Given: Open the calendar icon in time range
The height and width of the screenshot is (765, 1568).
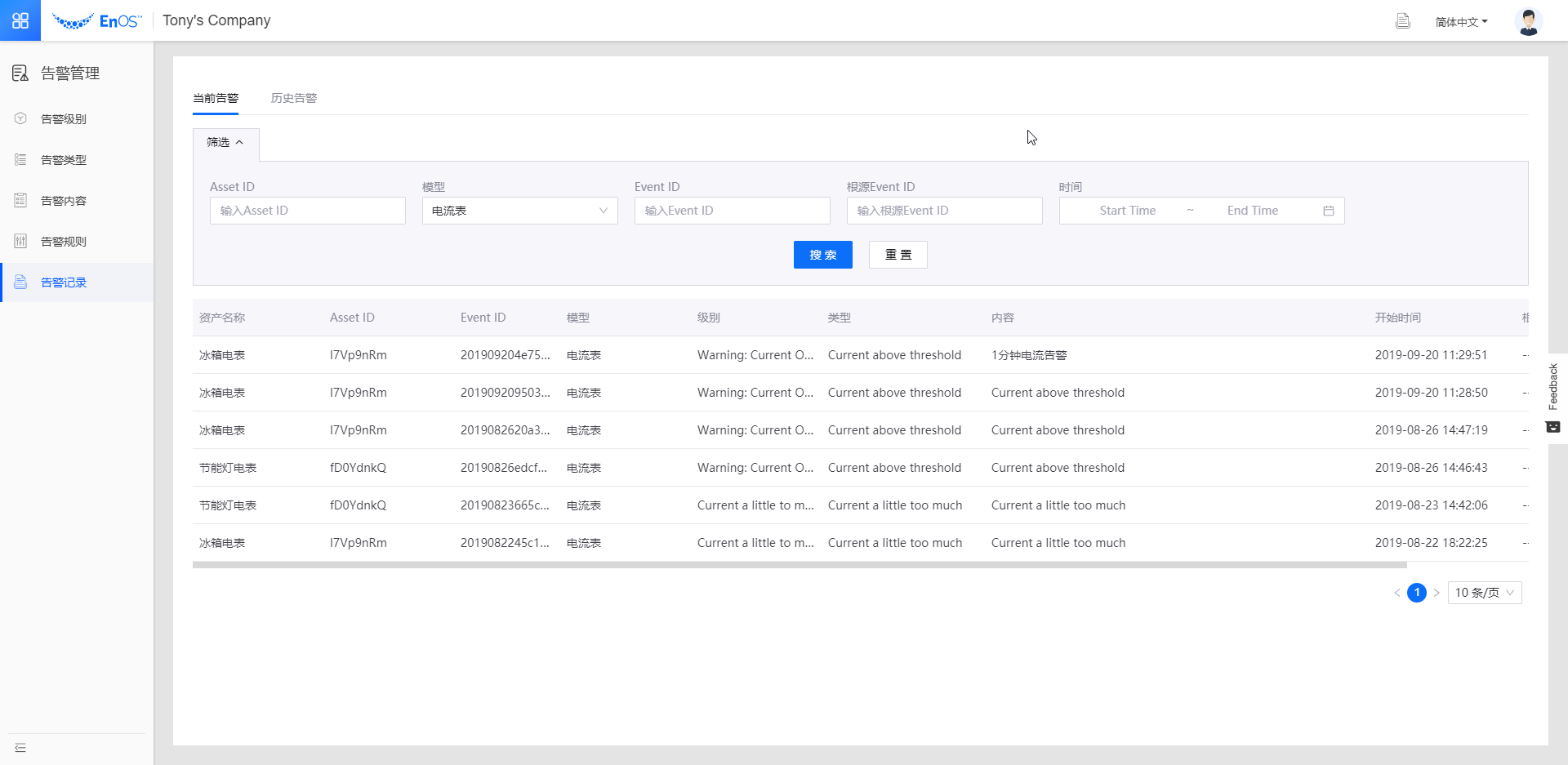Looking at the screenshot, I should pyautogui.click(x=1329, y=211).
